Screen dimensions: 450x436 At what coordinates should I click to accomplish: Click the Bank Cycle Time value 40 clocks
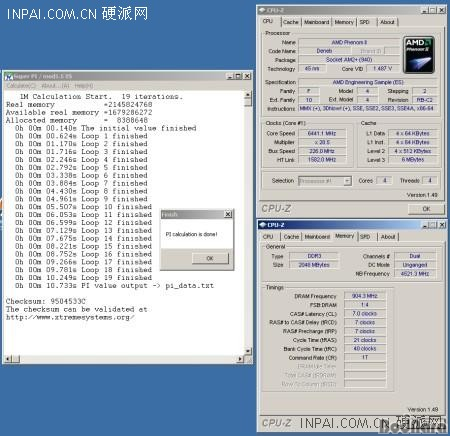[365, 349]
